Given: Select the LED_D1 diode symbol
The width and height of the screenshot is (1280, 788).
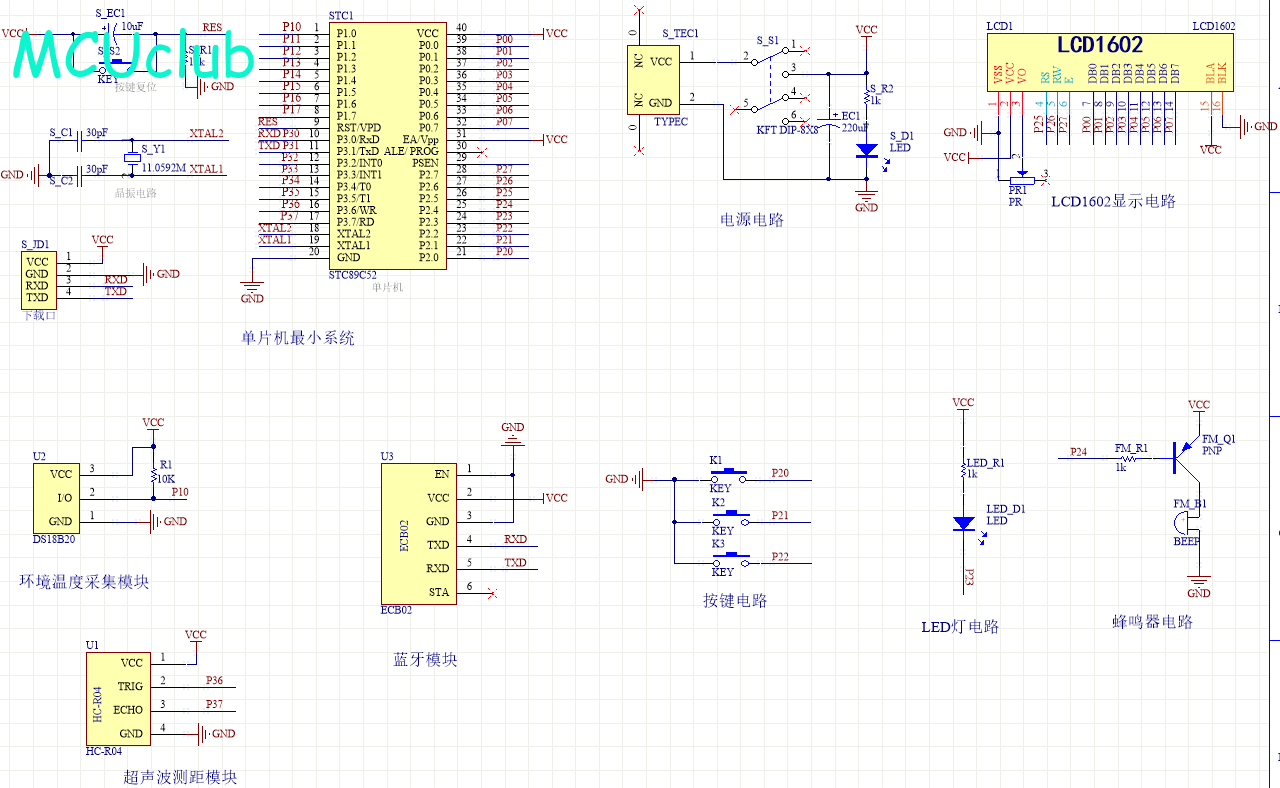Looking at the screenshot, I should [x=964, y=523].
